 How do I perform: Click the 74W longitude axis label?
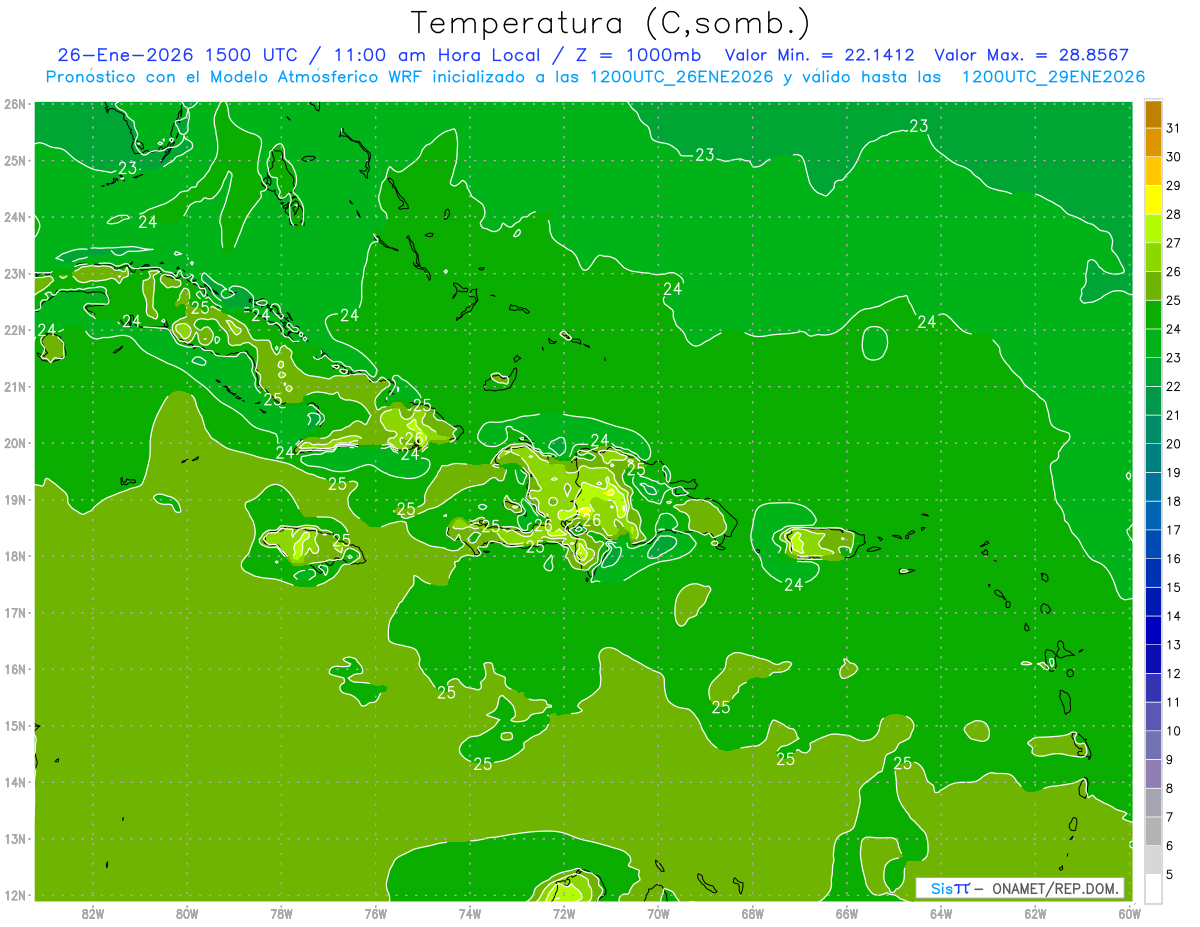(470, 913)
